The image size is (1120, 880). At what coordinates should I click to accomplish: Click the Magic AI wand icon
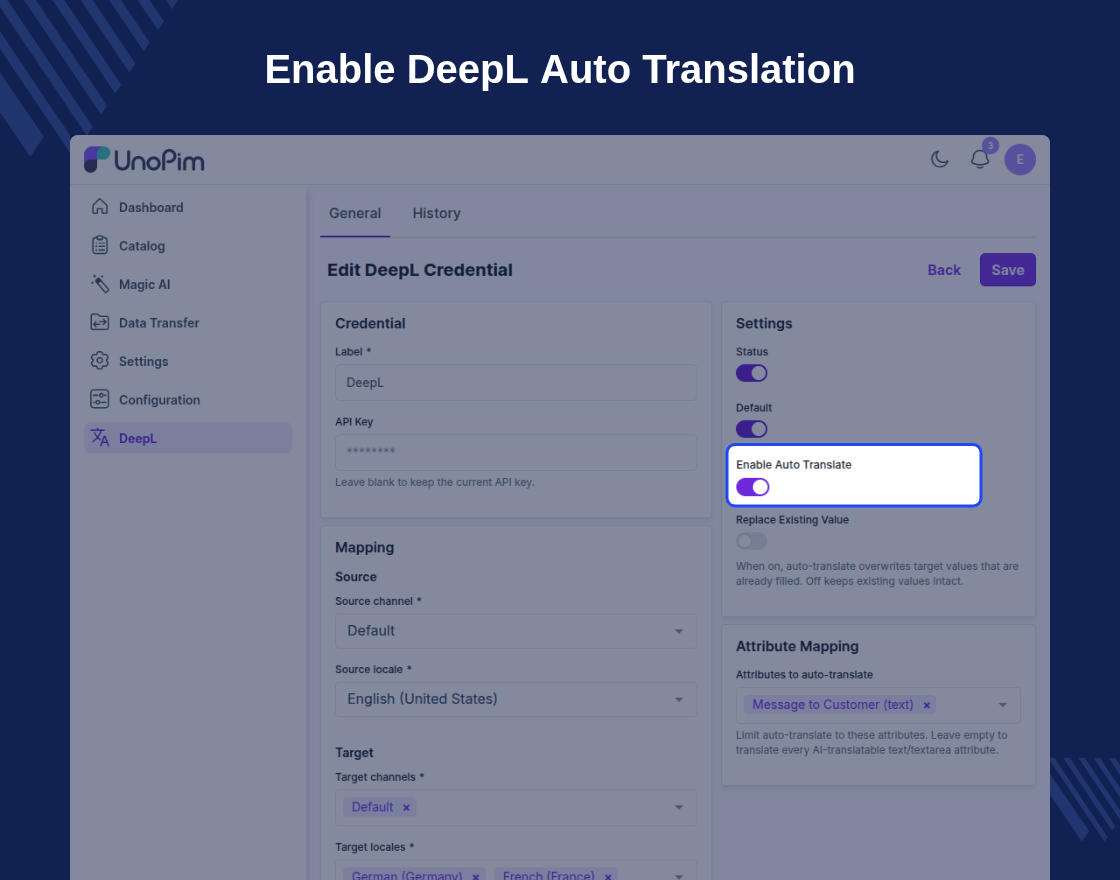pos(100,284)
